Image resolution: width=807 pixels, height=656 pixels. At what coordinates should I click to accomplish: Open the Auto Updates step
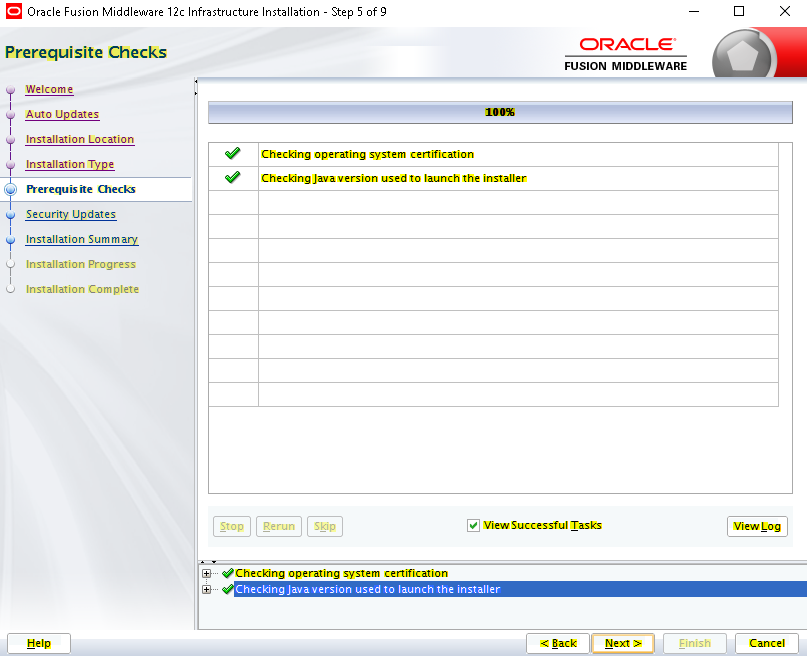tap(62, 114)
